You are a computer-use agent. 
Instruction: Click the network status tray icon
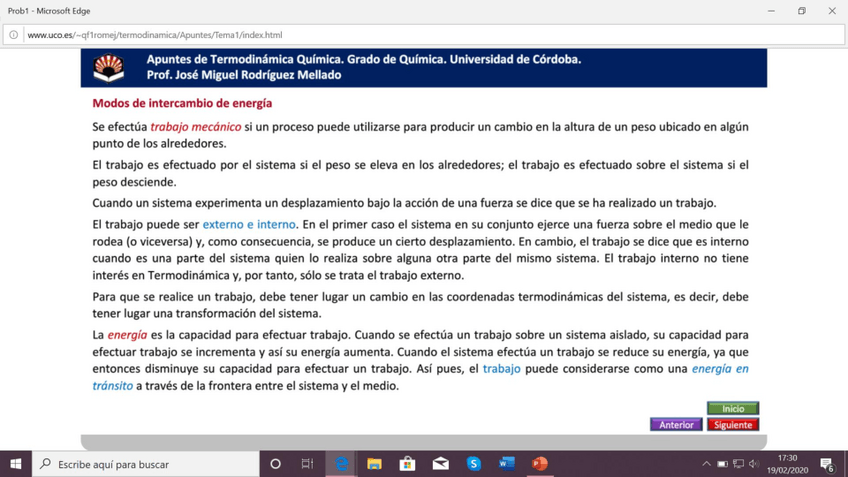[x=738, y=464]
